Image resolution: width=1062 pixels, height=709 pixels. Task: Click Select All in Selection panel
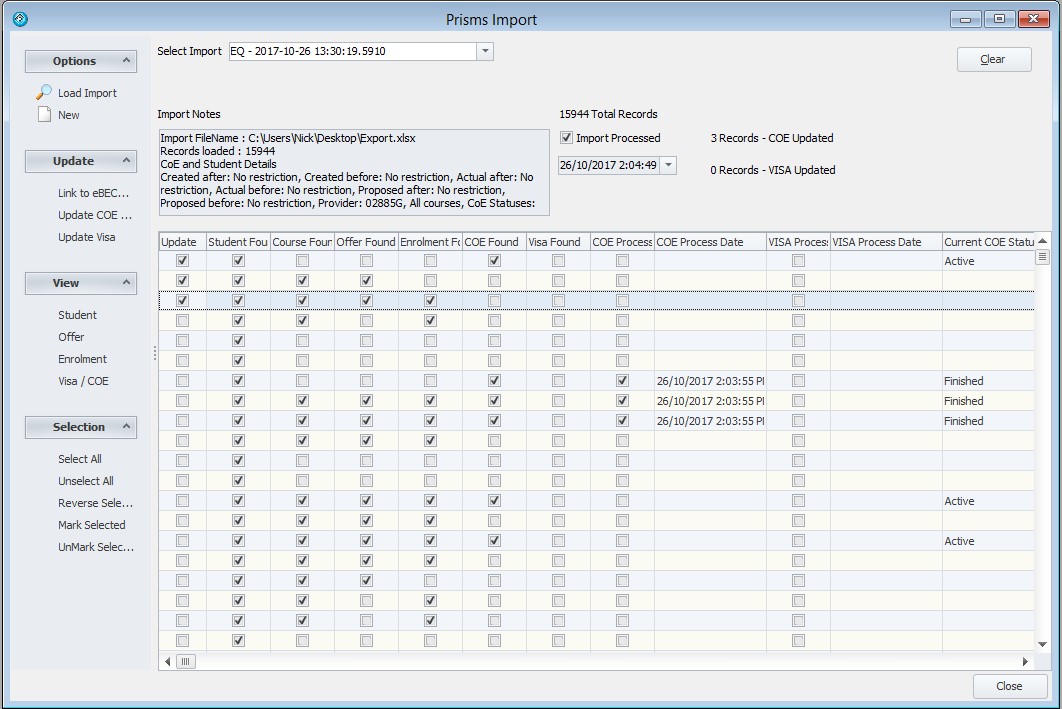pyautogui.click(x=80, y=459)
